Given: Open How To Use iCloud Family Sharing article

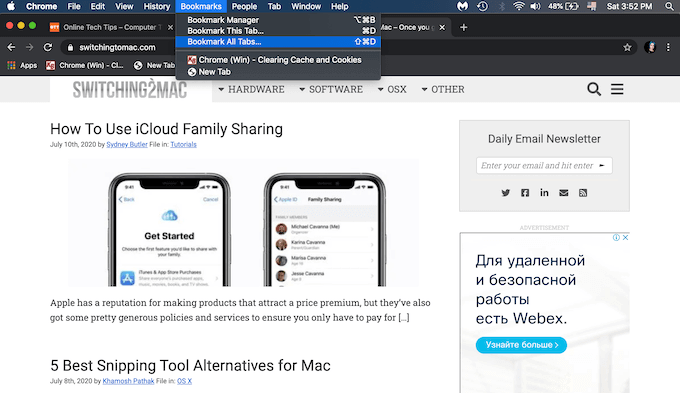Looking at the screenshot, I should 167,129.
